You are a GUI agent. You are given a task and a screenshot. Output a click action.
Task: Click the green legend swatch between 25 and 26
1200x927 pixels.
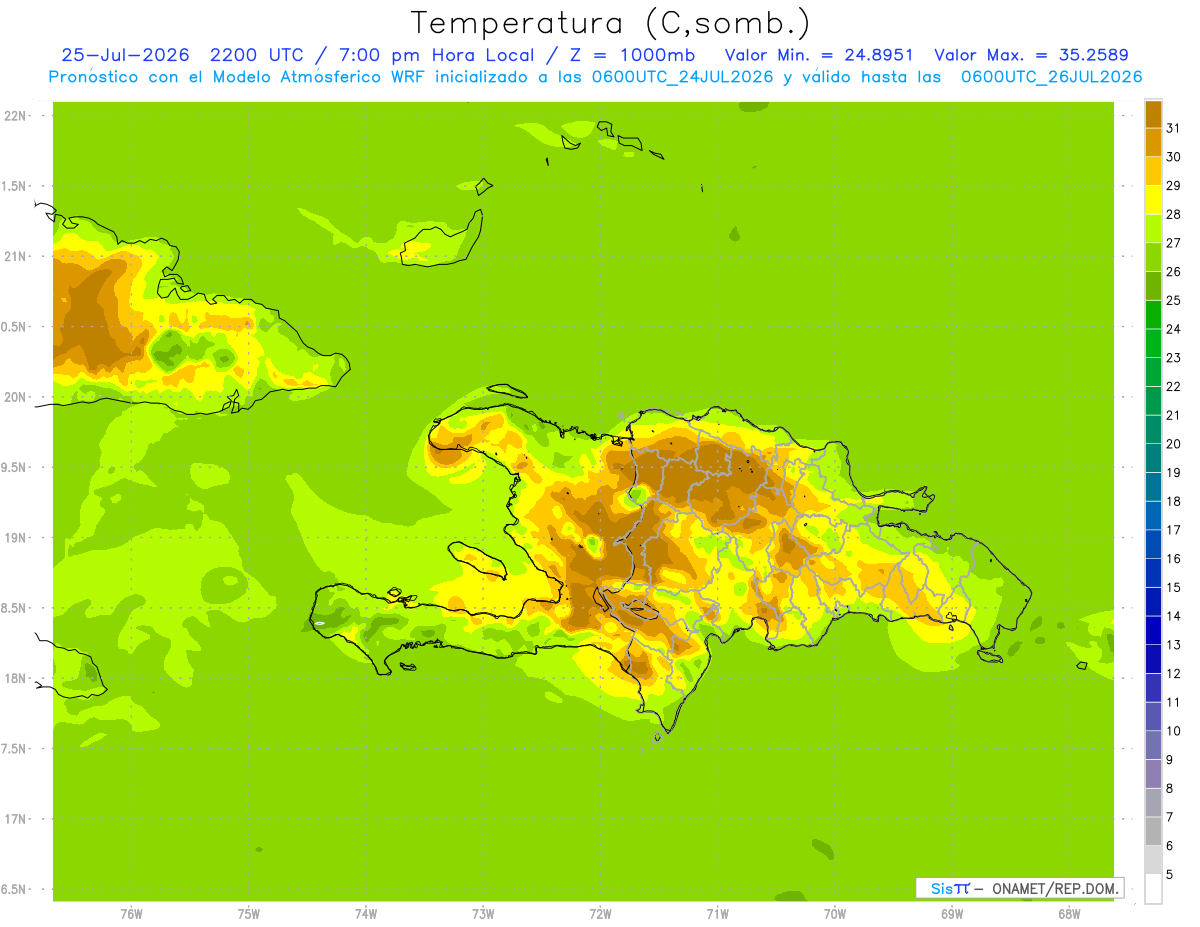[x=1153, y=286]
